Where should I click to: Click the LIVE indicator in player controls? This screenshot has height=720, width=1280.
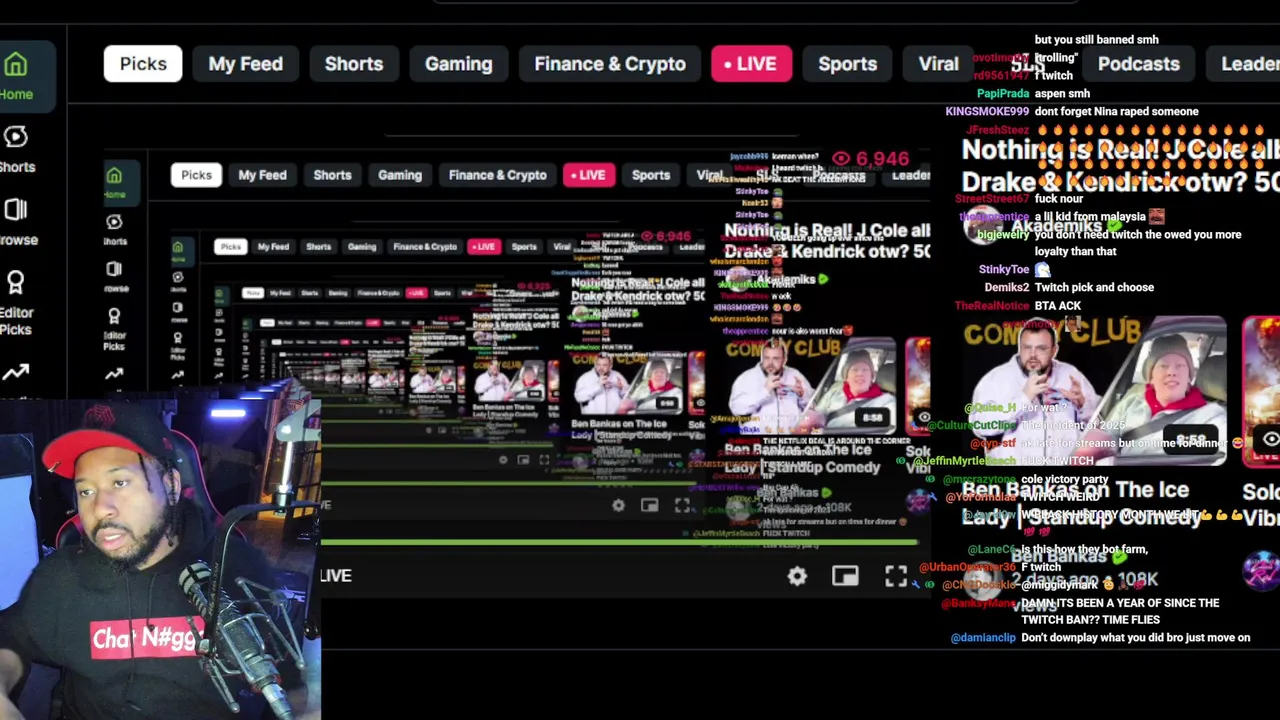click(x=336, y=576)
